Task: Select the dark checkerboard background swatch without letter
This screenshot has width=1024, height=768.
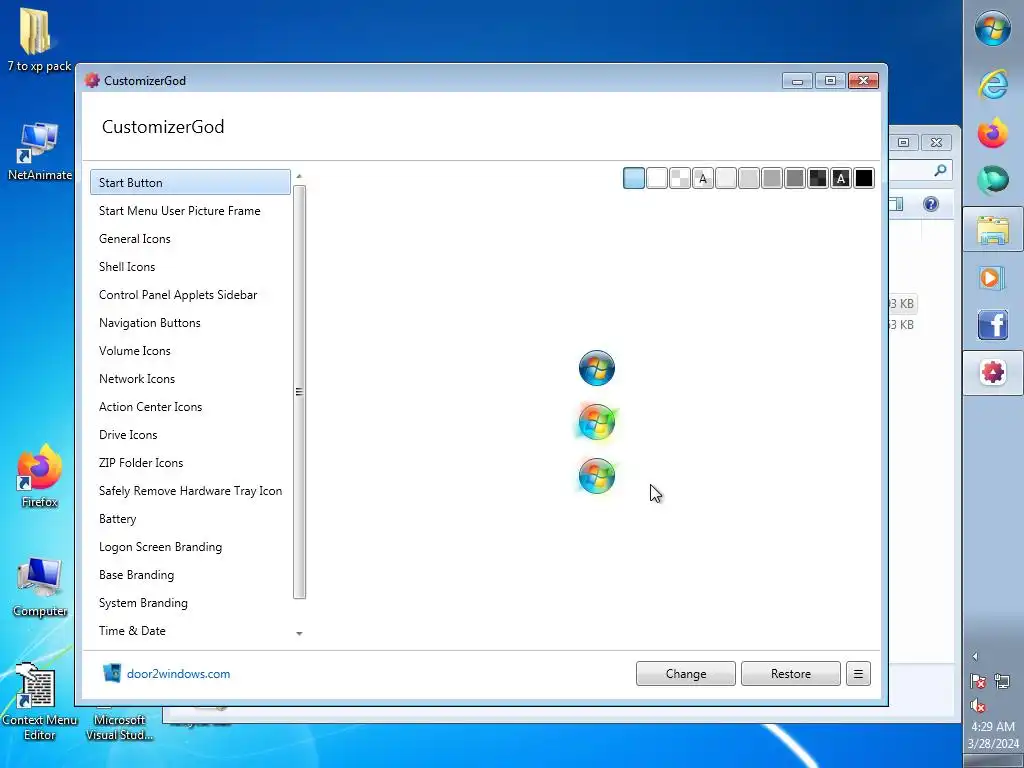Action: coord(818,178)
